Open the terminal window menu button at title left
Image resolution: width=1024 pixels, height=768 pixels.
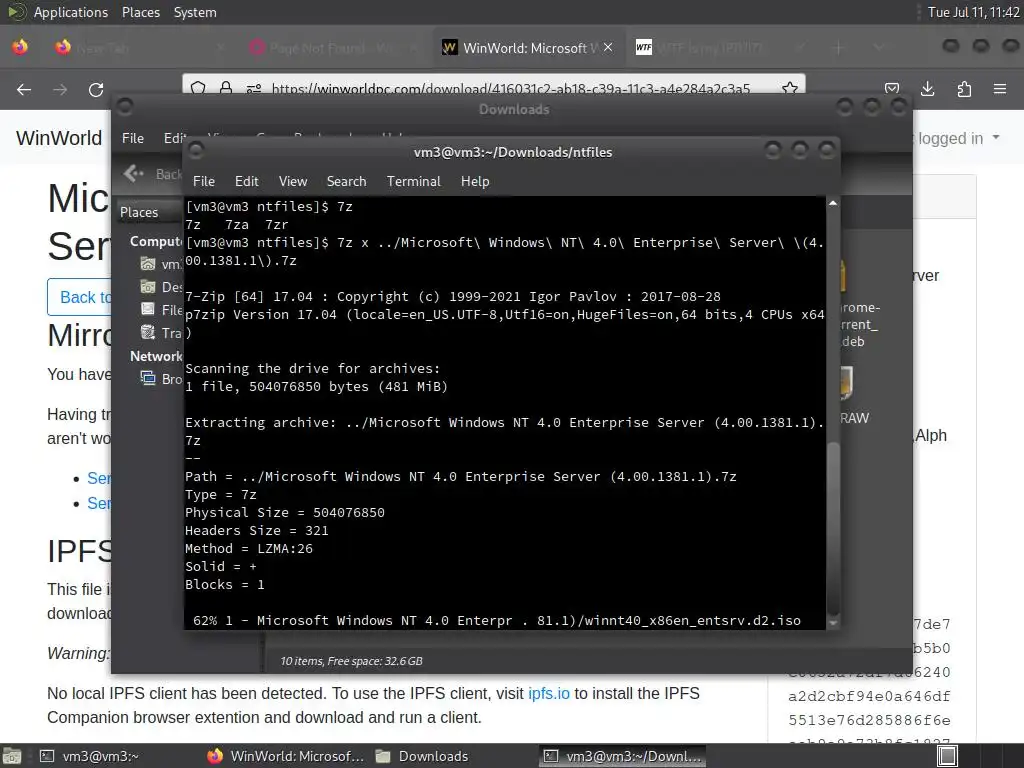[x=195, y=151]
